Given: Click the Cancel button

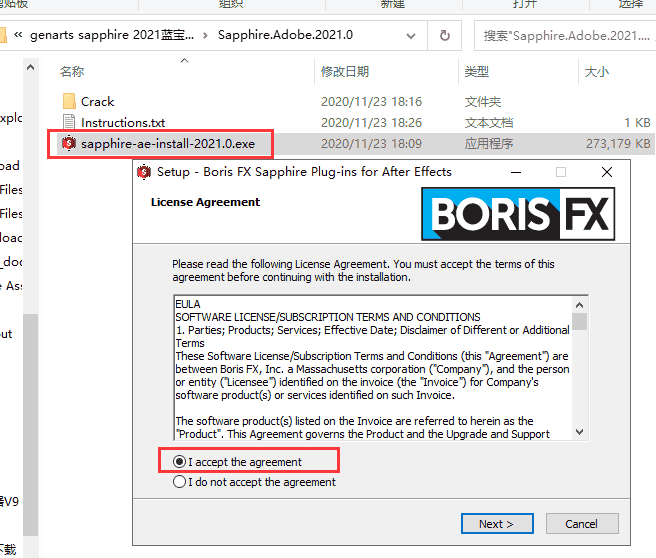Looking at the screenshot, I should [x=582, y=524].
